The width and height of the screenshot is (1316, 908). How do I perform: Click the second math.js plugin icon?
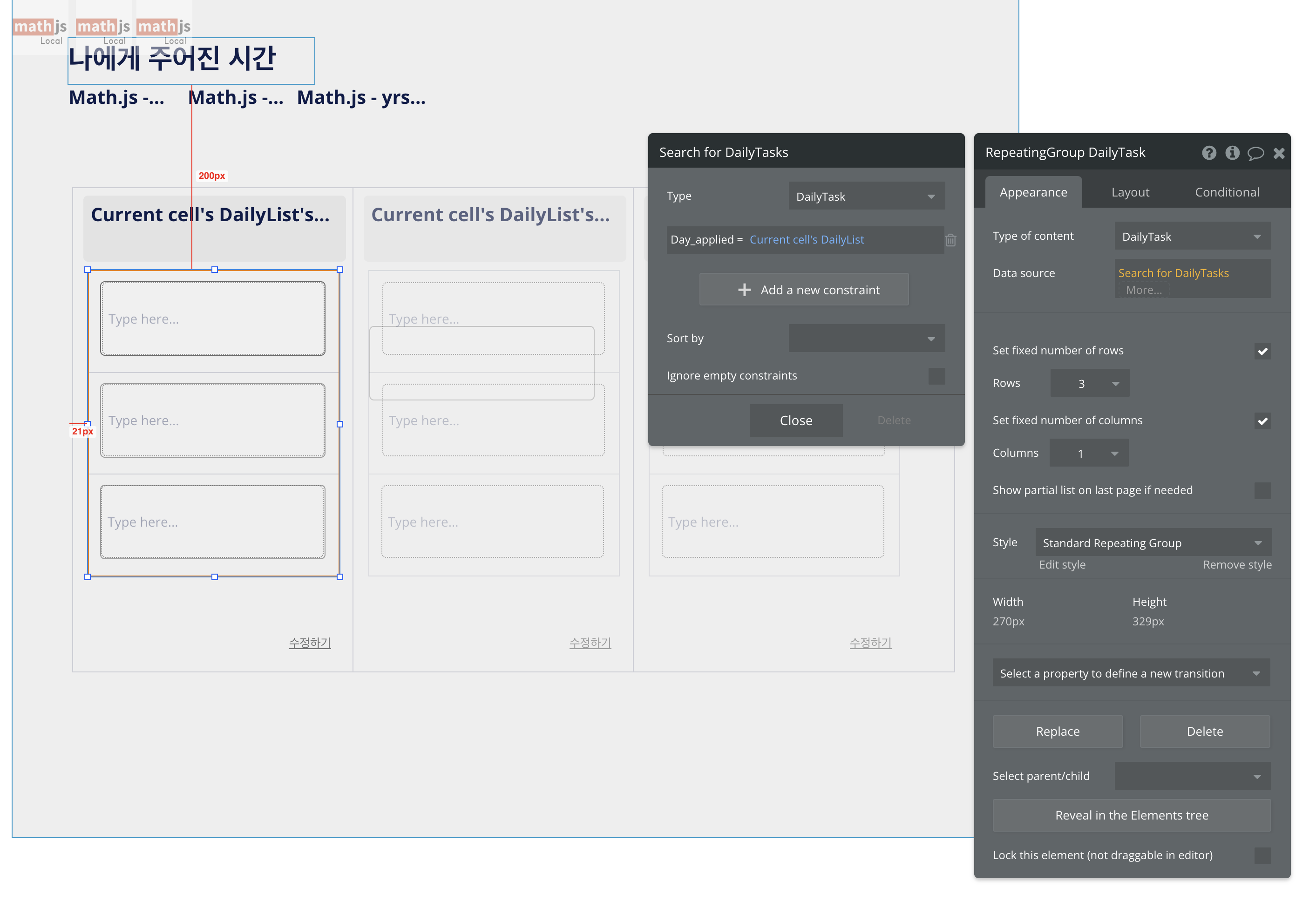pyautogui.click(x=103, y=27)
